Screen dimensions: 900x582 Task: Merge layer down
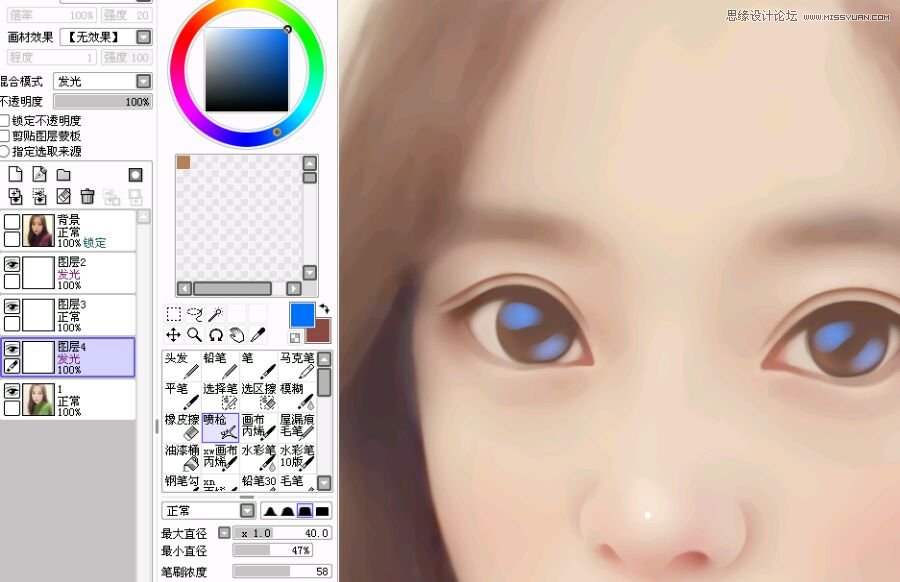pyautogui.click(x=40, y=197)
